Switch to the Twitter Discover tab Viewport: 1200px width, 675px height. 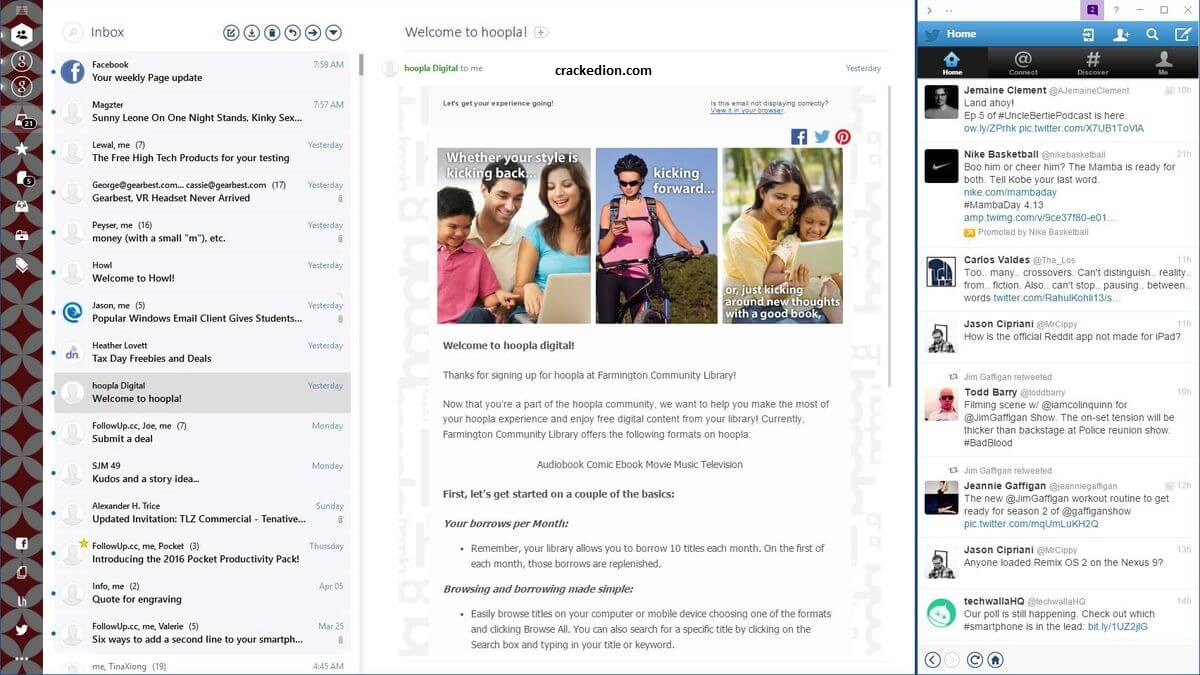(1093, 63)
